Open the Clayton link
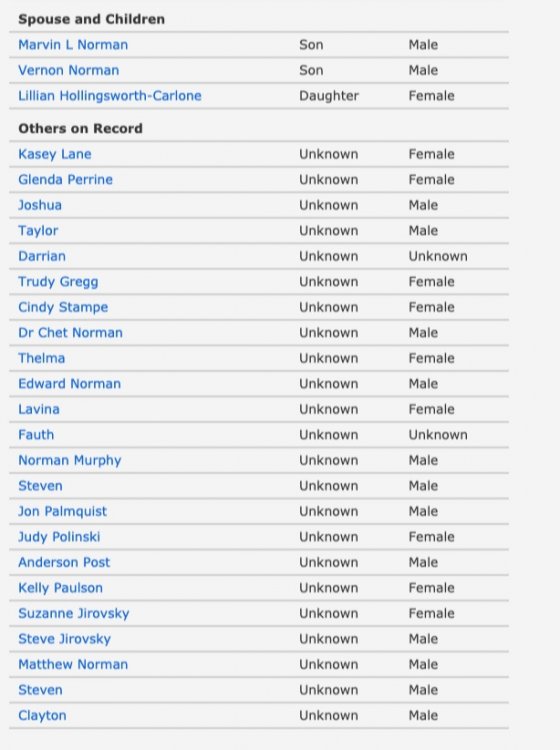560x750 pixels. 43,716
